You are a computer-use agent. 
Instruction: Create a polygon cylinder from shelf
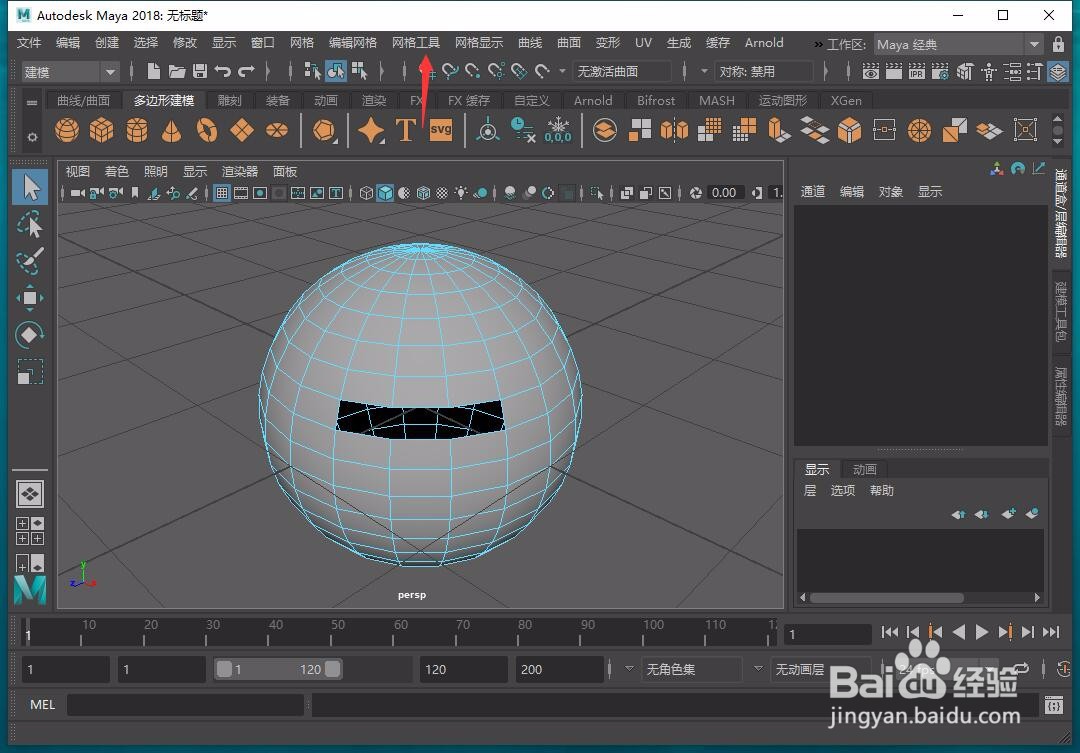coord(137,130)
